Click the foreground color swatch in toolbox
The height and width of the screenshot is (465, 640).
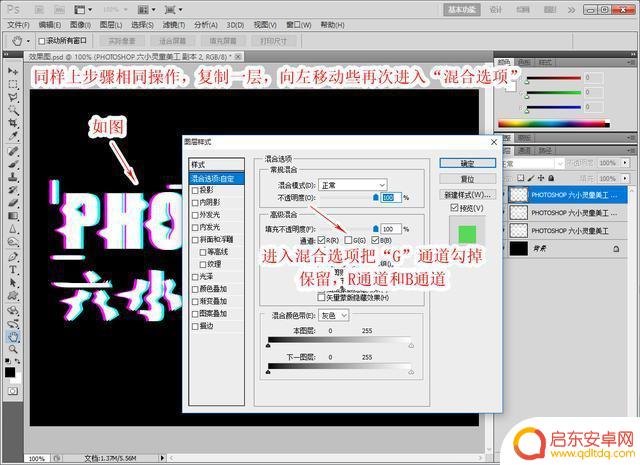10,372
